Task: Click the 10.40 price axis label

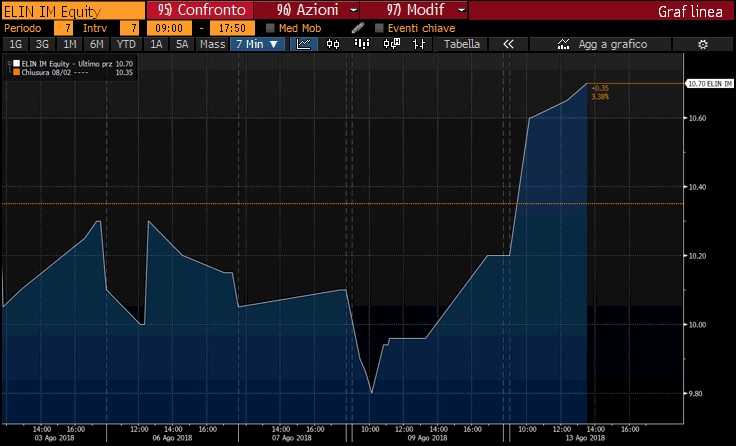Action: (x=697, y=187)
